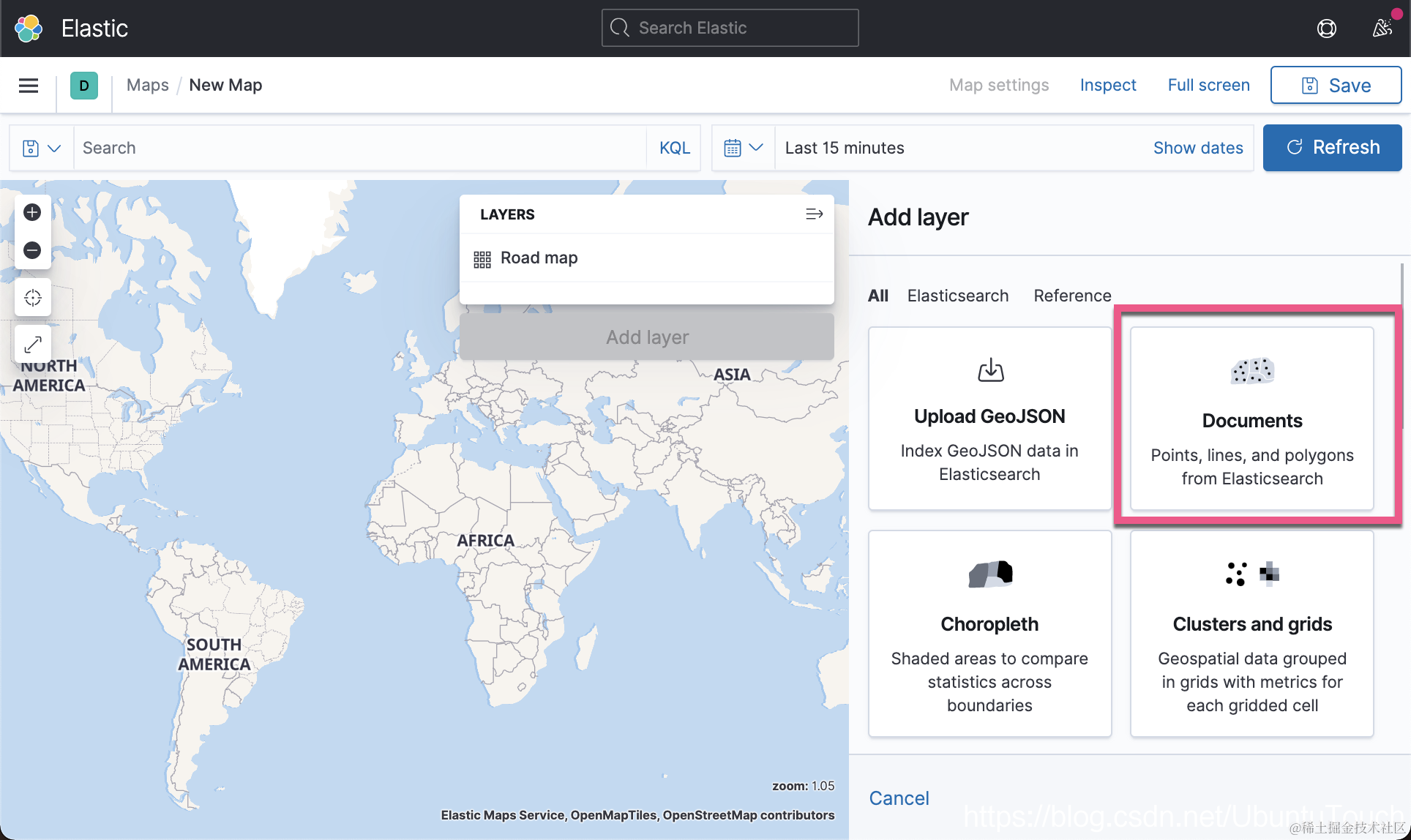Switch to the Reference tab

click(1072, 296)
